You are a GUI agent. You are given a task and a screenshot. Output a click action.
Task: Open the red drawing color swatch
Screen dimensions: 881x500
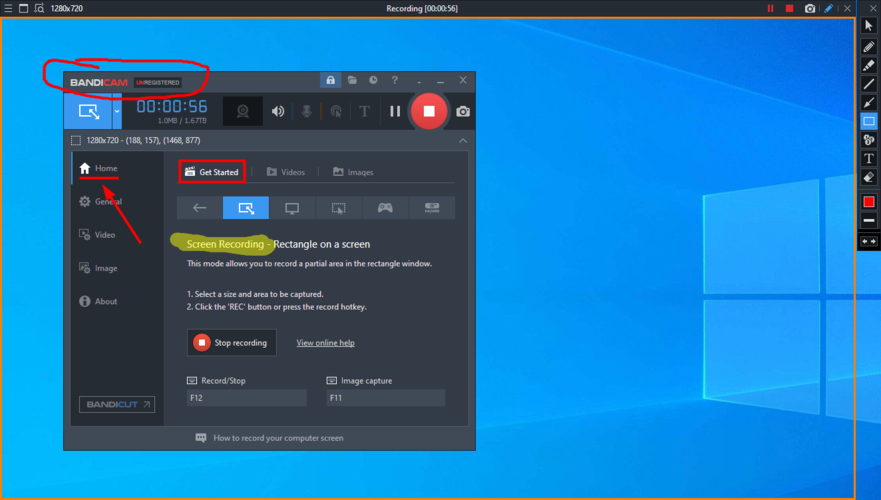point(869,202)
